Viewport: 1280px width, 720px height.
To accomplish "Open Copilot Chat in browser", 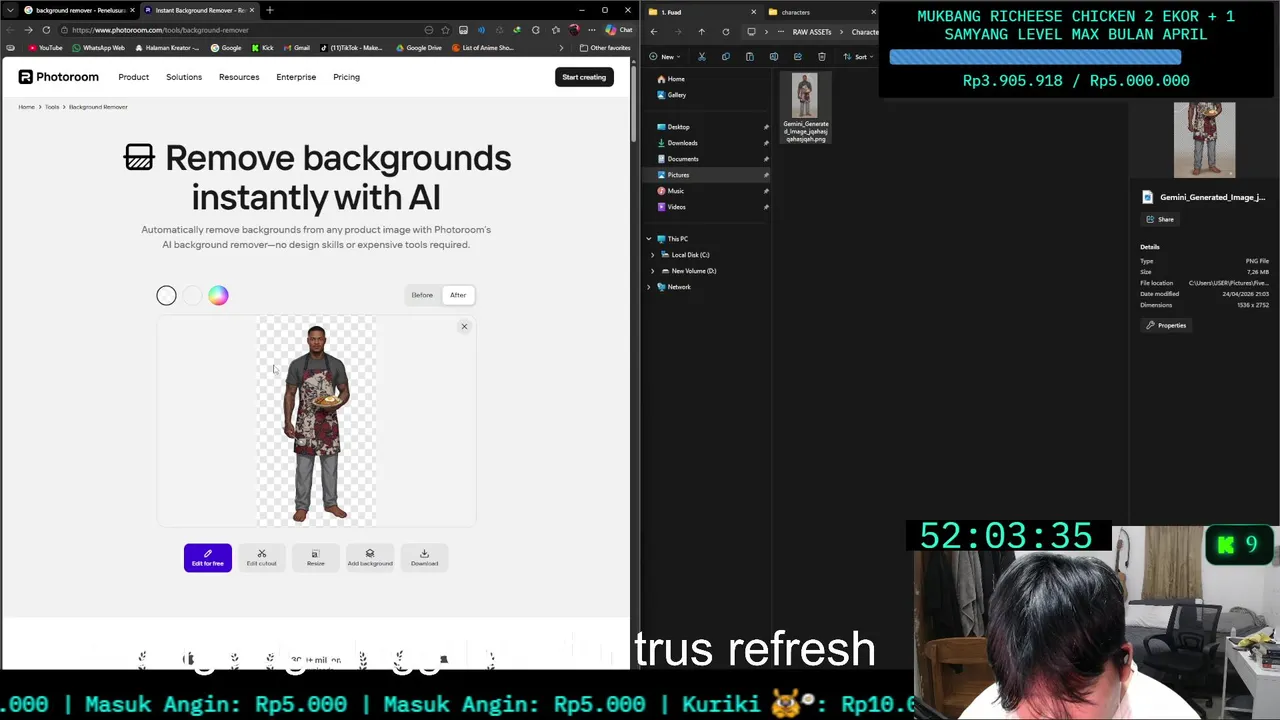I will [619, 30].
